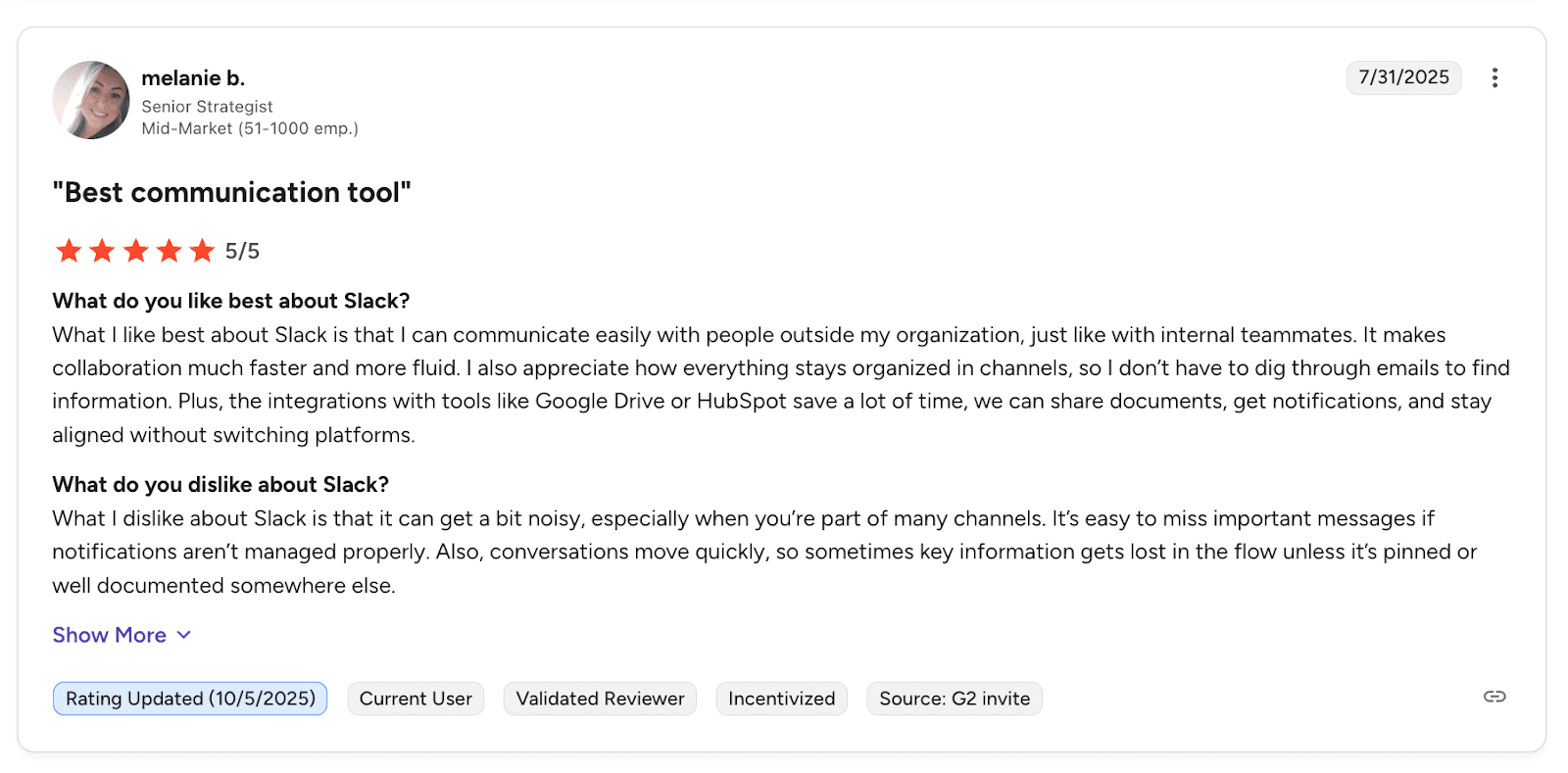Click the fourth rating star
The height and width of the screenshot is (773, 1568).
[x=170, y=251]
